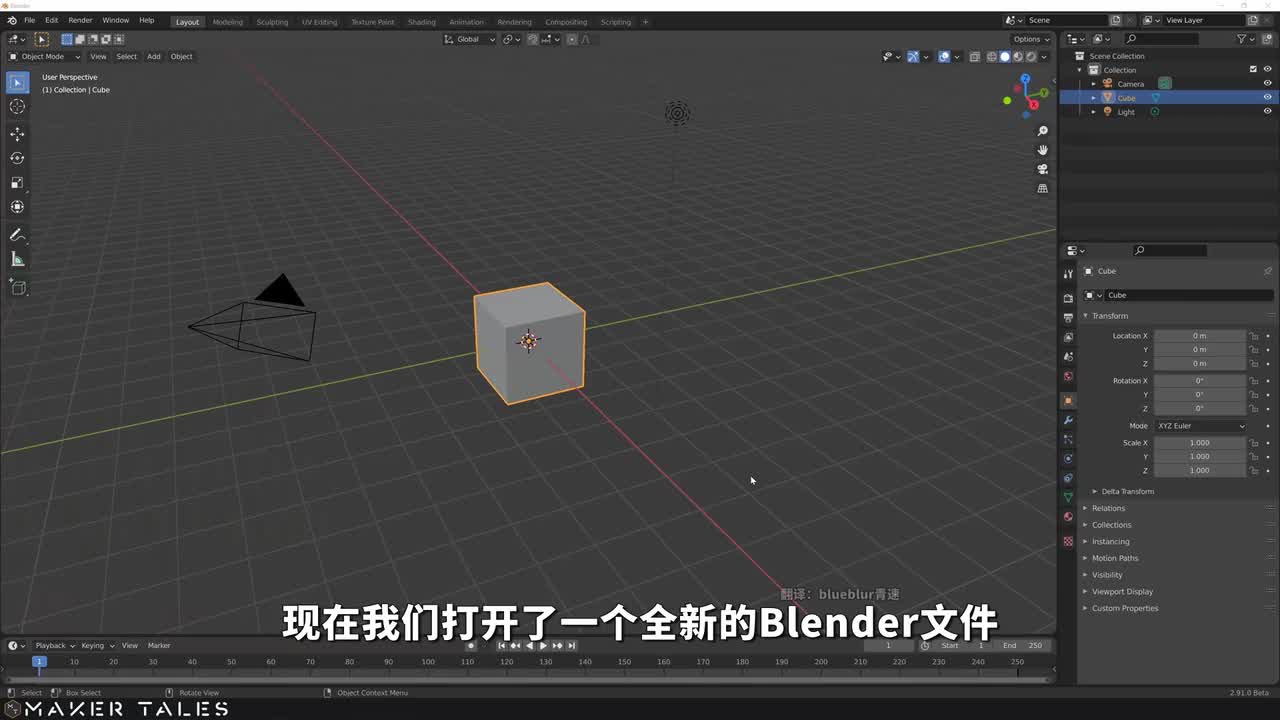Toggle the camera view icon
This screenshot has width=1280, height=720.
tap(1043, 169)
